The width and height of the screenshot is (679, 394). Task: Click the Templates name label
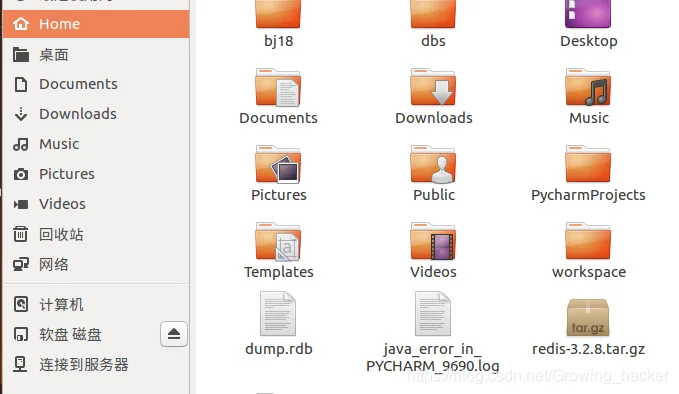click(278, 272)
